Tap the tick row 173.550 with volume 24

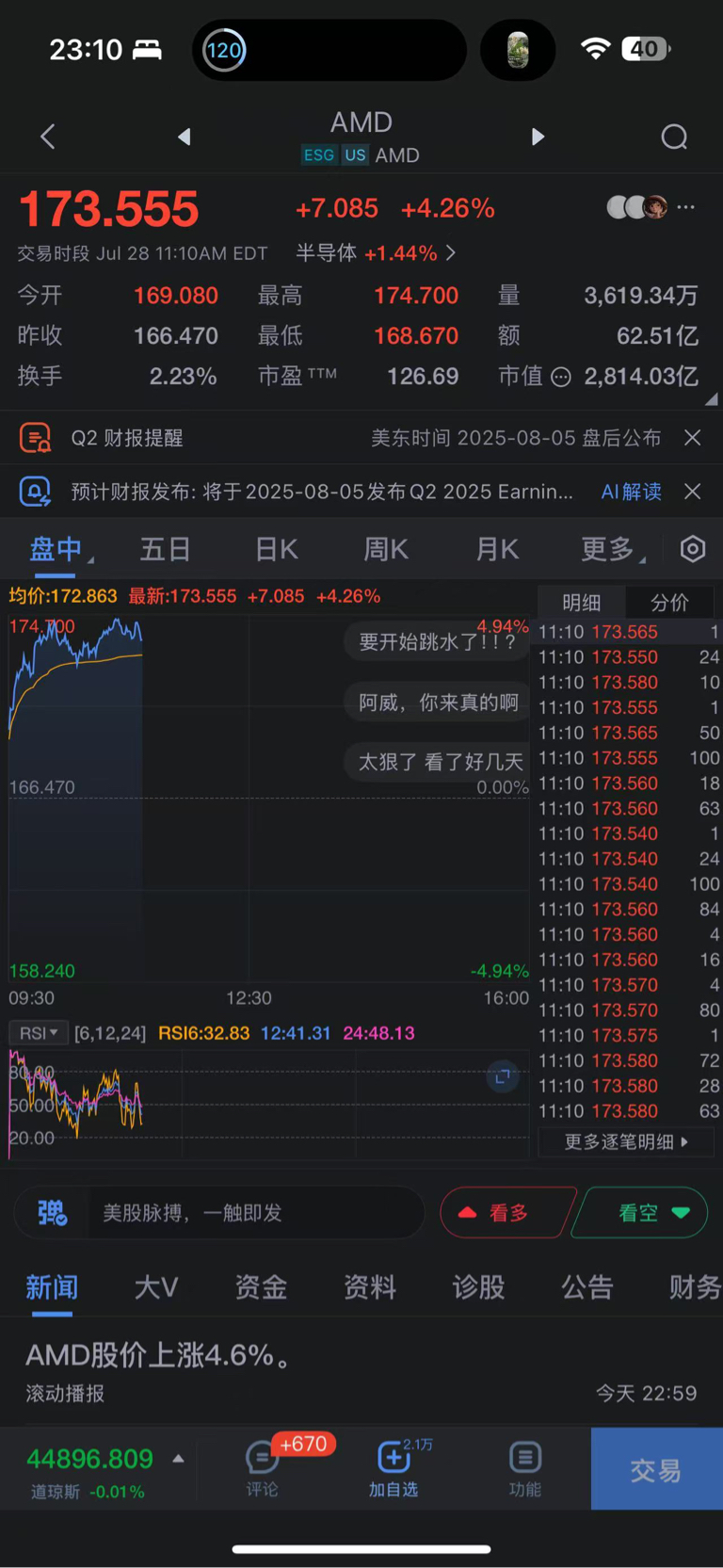coord(629,657)
